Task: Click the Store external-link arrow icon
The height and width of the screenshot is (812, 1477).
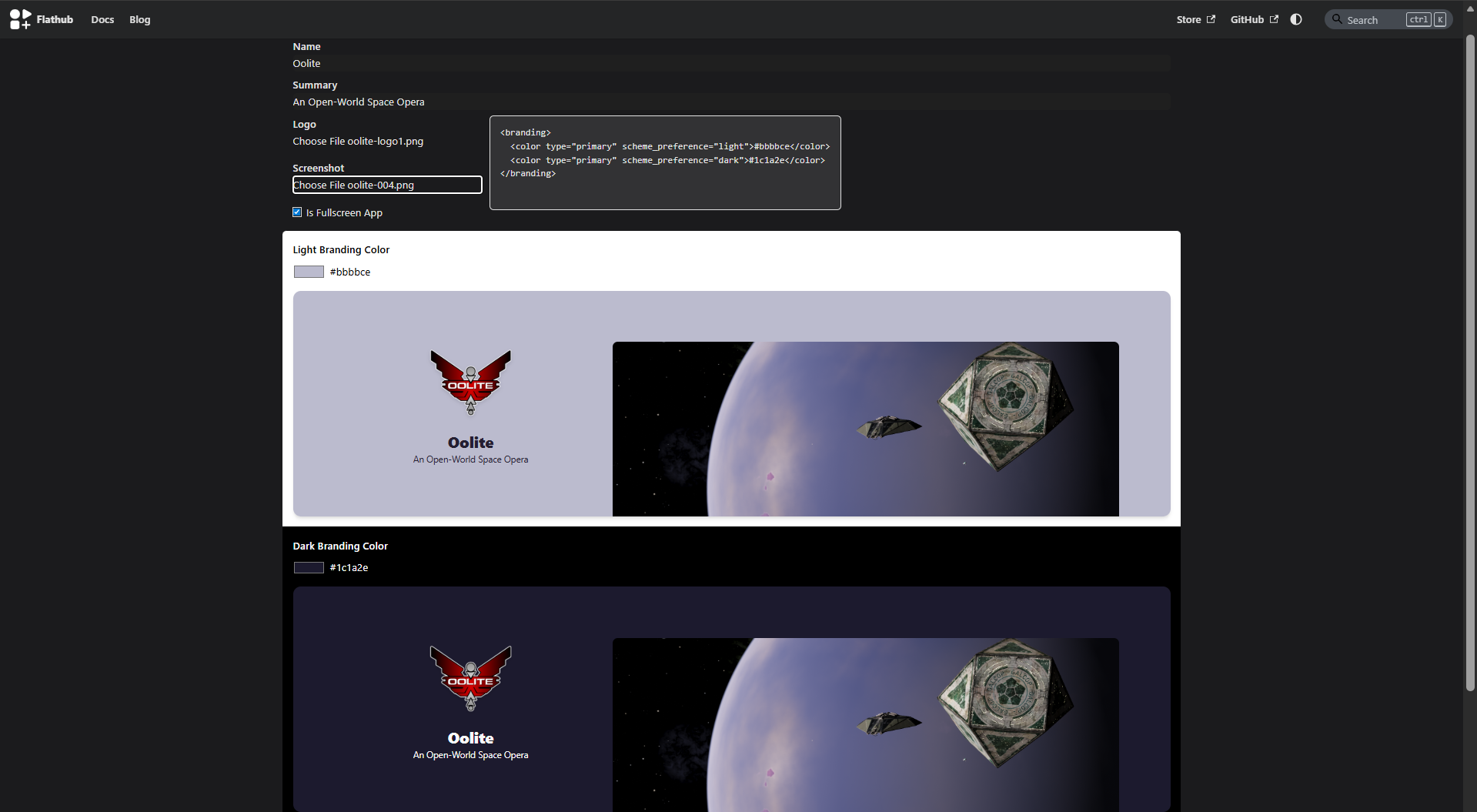Action: click(x=1211, y=19)
